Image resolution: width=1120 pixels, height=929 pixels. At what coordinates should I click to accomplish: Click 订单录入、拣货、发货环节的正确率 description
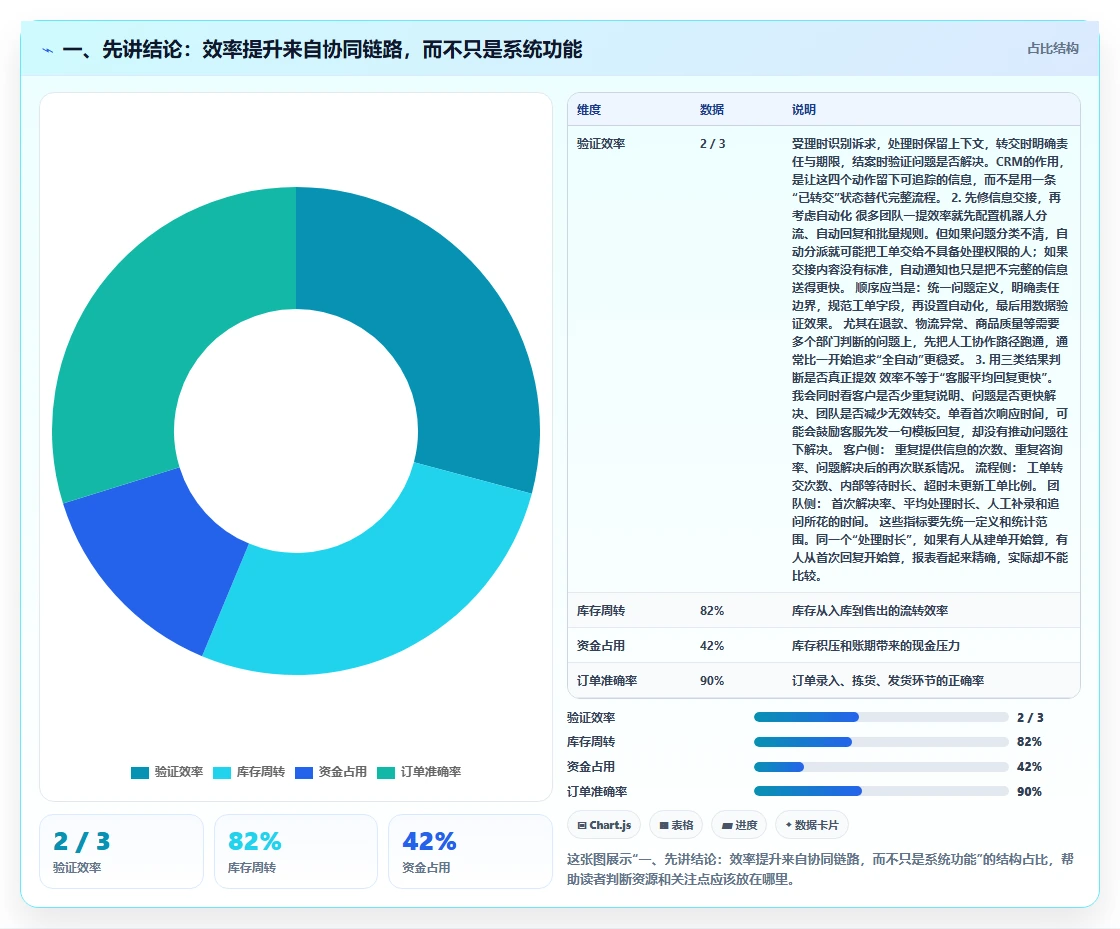coord(888,681)
